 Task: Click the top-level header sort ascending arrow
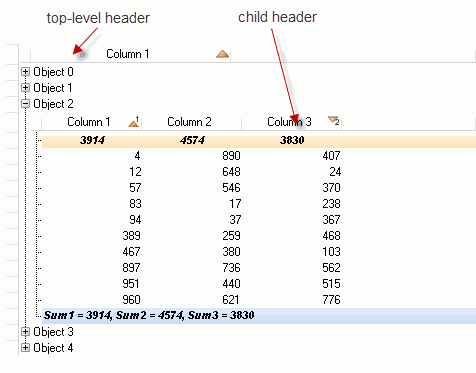222,54
